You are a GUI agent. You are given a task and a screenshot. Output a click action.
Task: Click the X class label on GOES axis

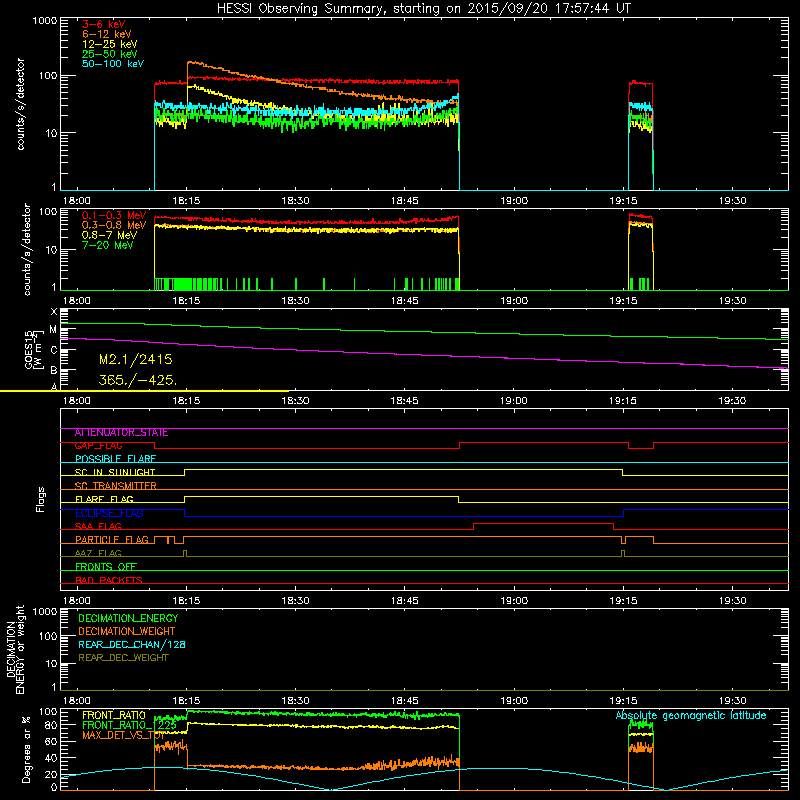click(54, 312)
